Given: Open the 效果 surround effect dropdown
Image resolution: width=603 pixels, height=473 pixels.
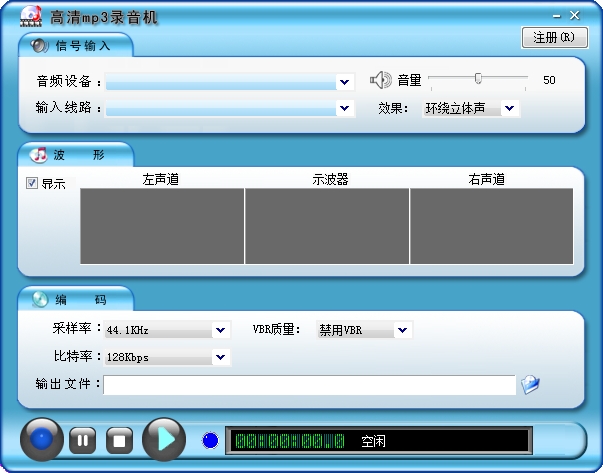Looking at the screenshot, I should pos(509,108).
